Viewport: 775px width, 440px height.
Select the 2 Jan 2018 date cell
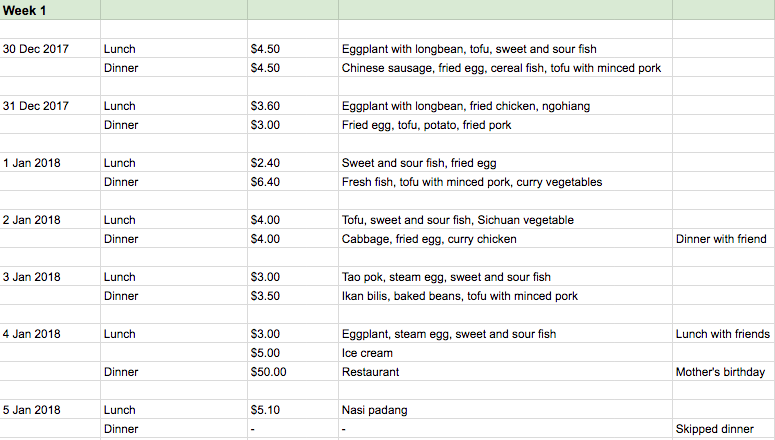(32, 220)
